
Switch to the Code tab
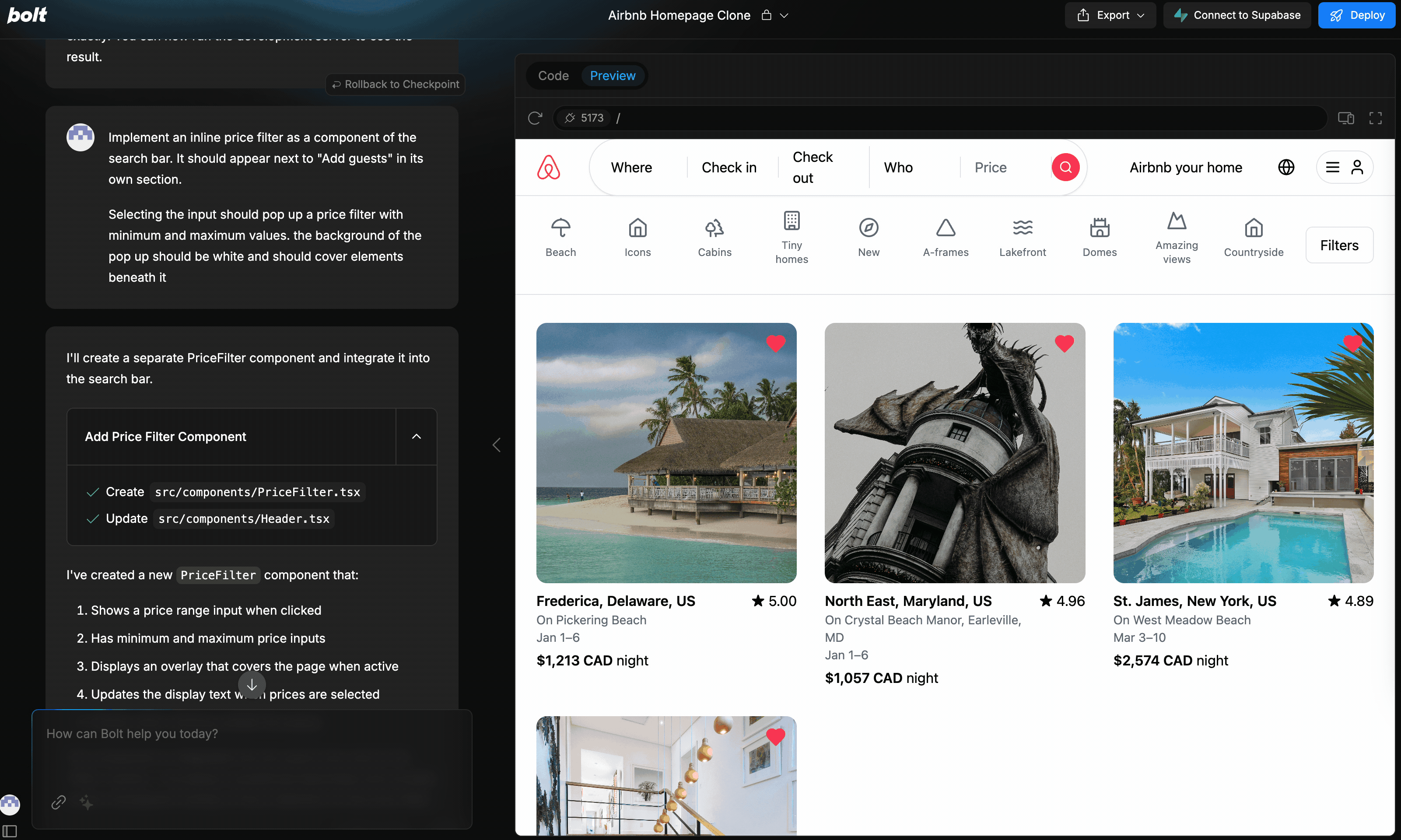(x=553, y=75)
